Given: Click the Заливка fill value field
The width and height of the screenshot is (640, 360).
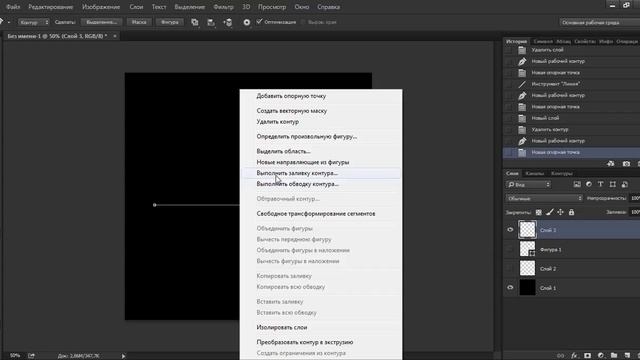Looking at the screenshot, I should 635,212.
